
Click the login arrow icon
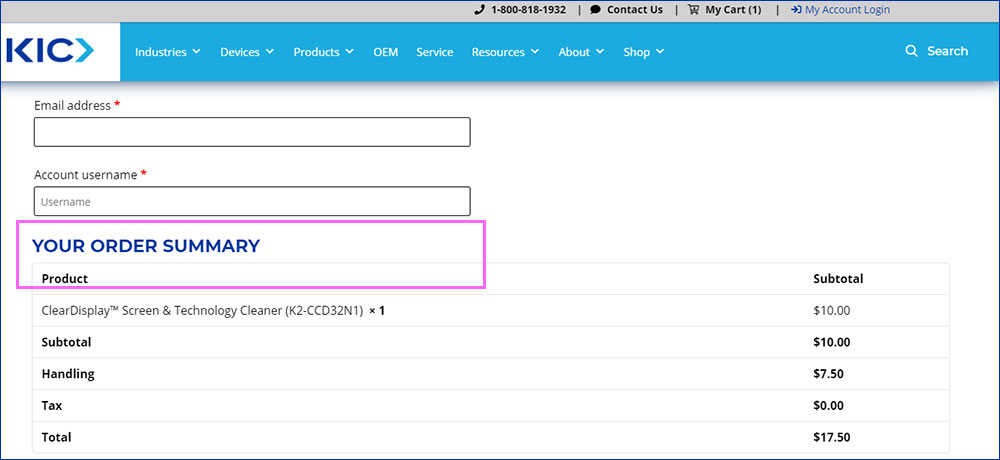point(796,10)
